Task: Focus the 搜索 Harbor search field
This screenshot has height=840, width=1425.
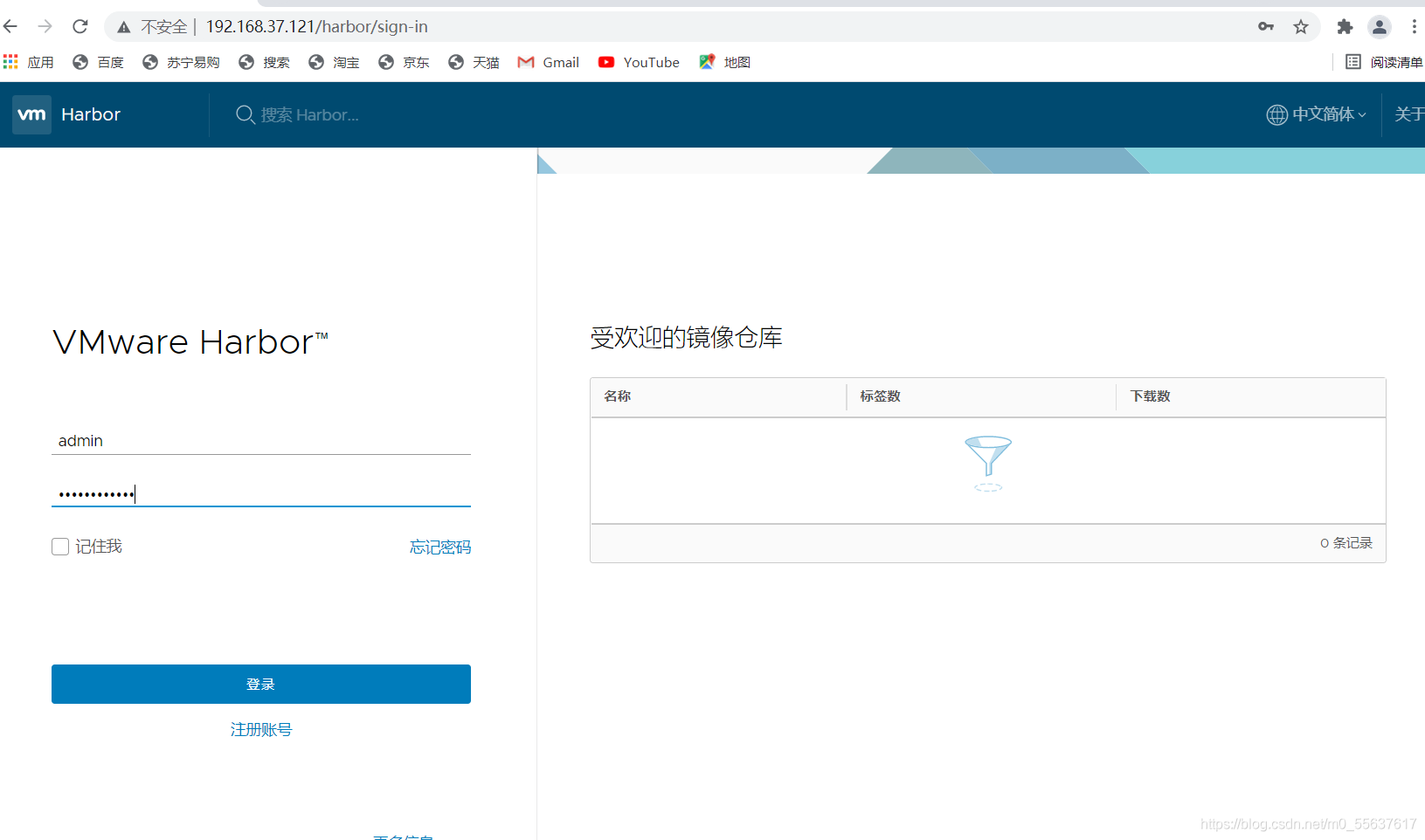Action: pos(309,114)
